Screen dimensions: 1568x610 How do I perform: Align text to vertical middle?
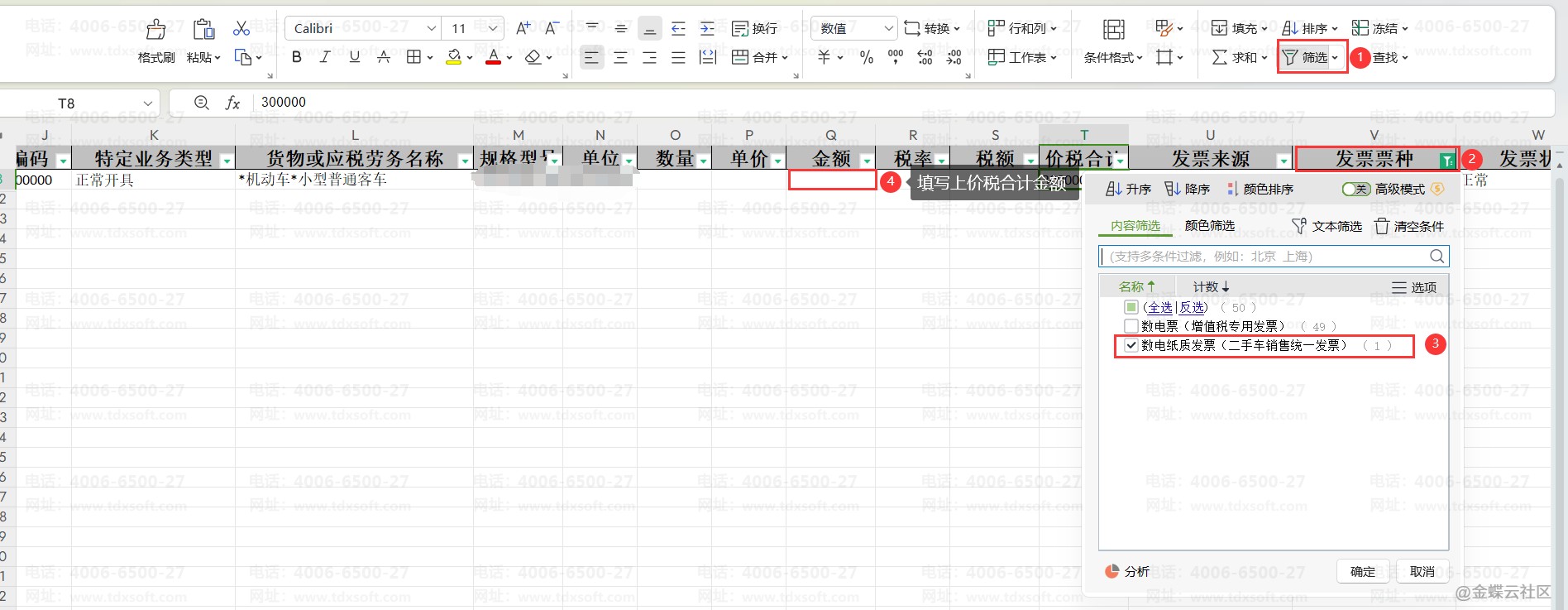(621, 28)
